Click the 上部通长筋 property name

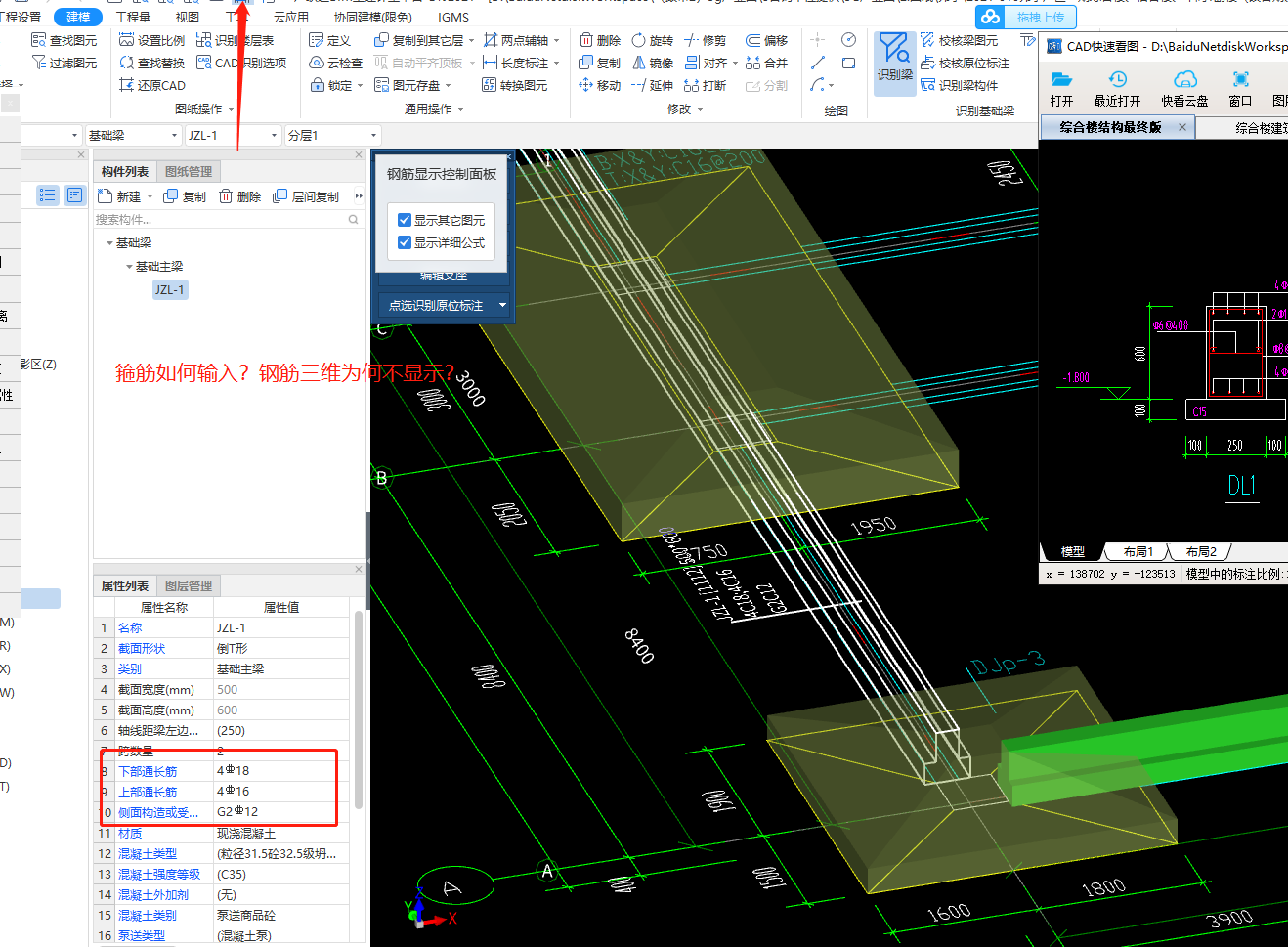148,792
